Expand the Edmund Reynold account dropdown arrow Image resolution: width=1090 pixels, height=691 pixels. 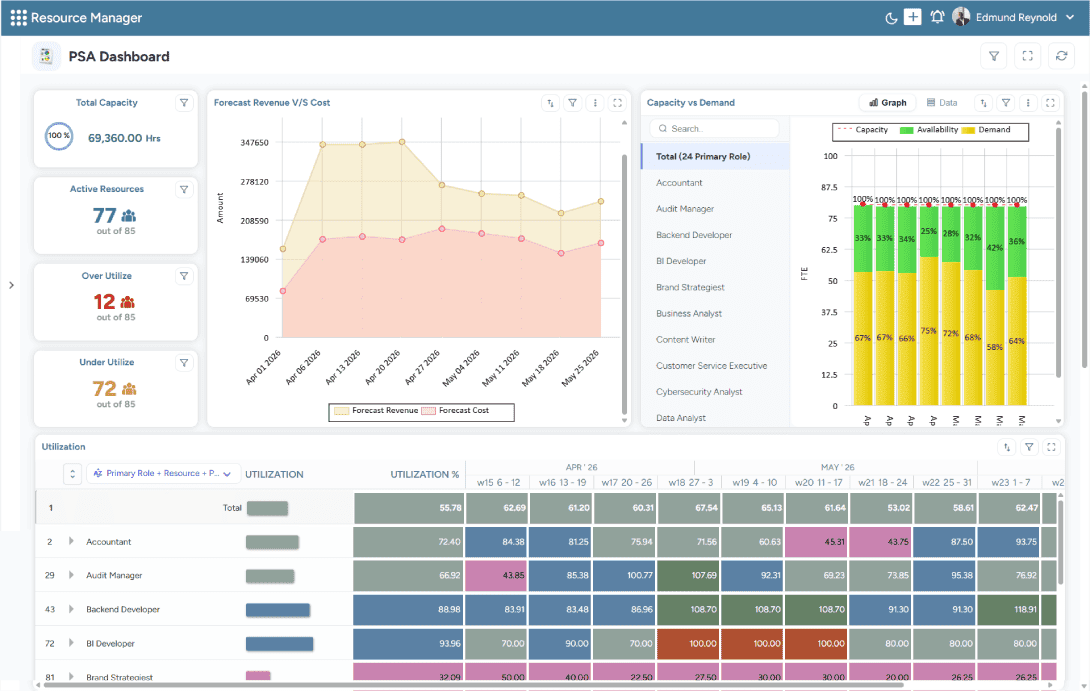(1070, 17)
